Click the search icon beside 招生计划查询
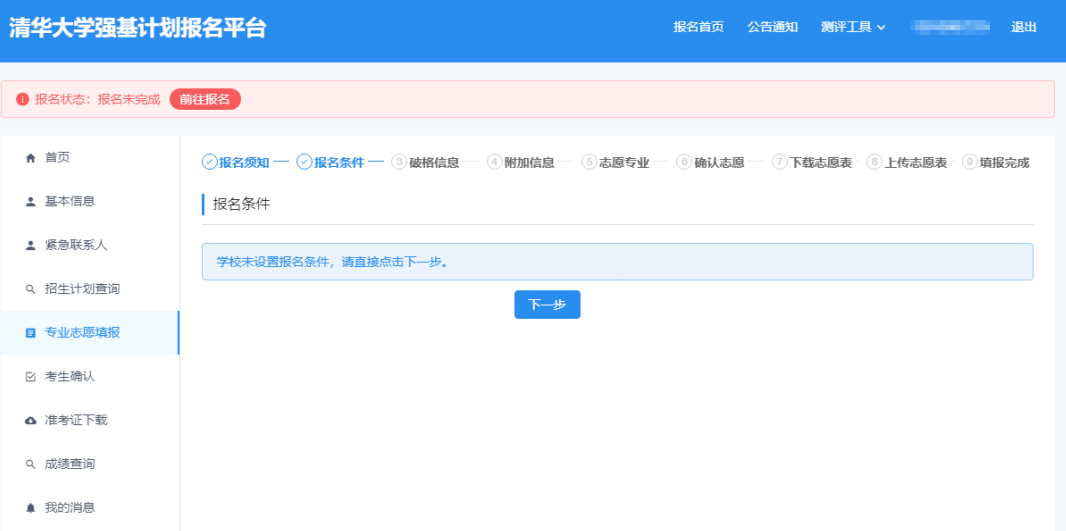Screen dimensions: 1066x531 (x=30, y=289)
